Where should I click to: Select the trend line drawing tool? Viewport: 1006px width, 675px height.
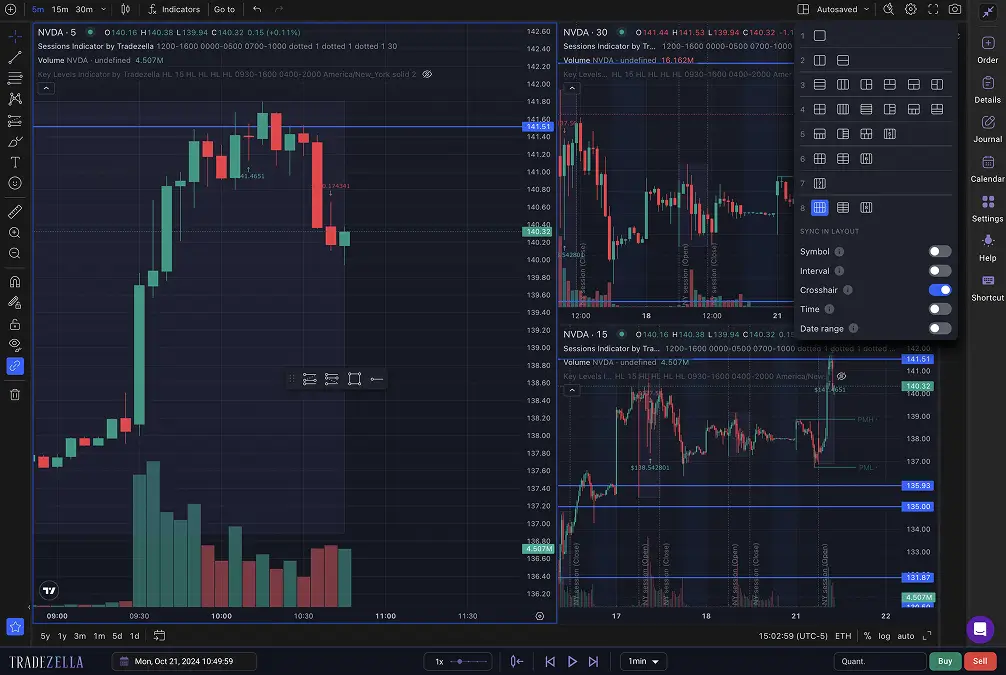[15, 58]
